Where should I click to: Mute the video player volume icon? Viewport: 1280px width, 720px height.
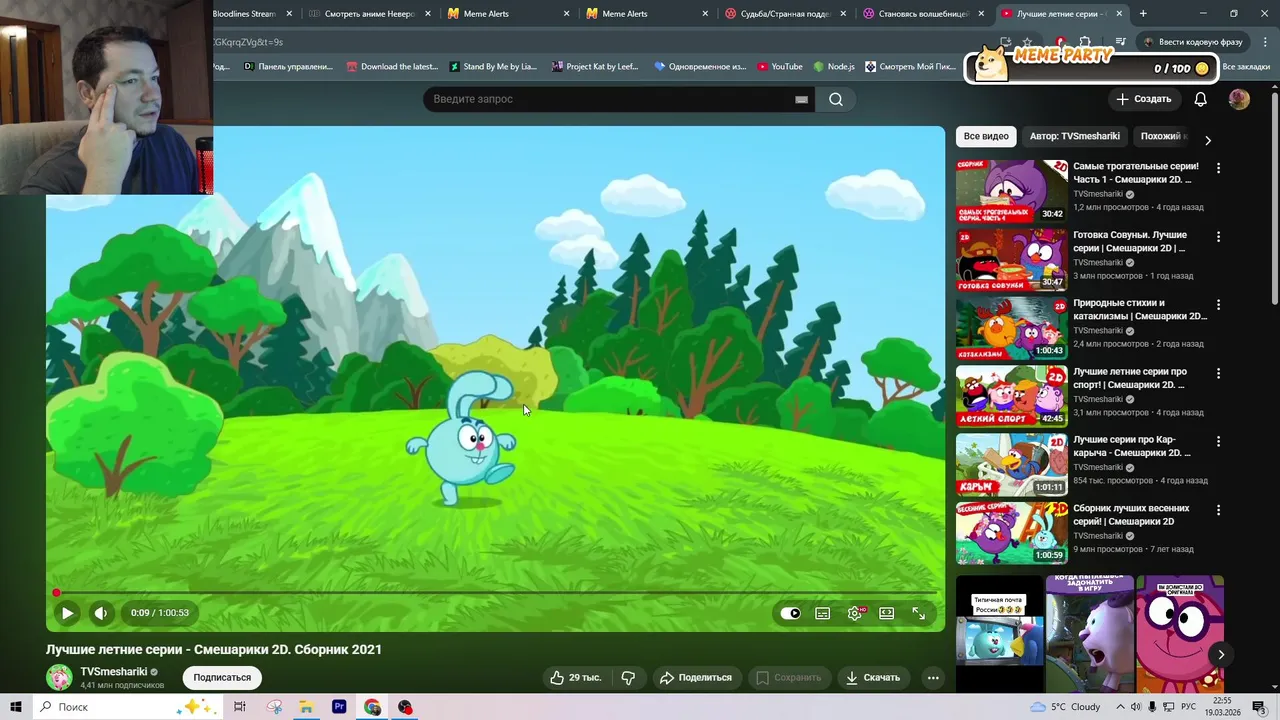pyautogui.click(x=101, y=613)
